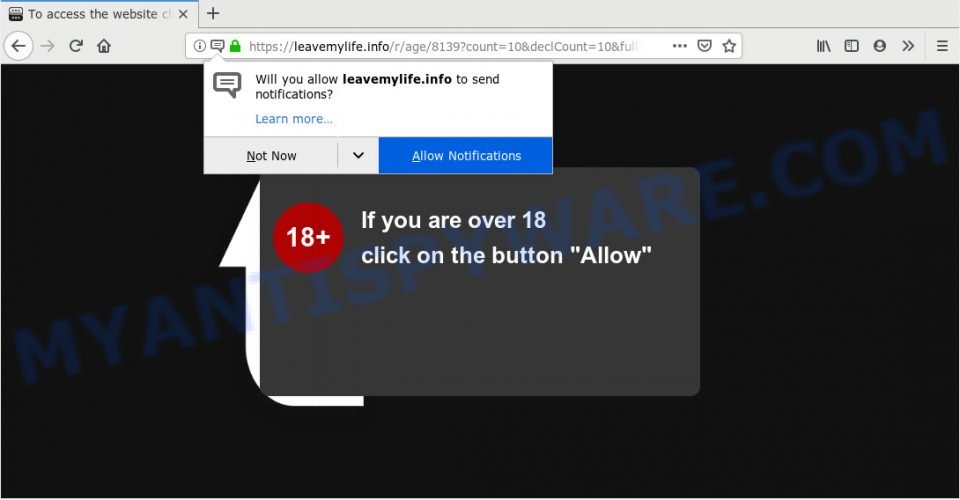Click the notification permission icon in address bar
This screenshot has width=960, height=500.
point(217,46)
